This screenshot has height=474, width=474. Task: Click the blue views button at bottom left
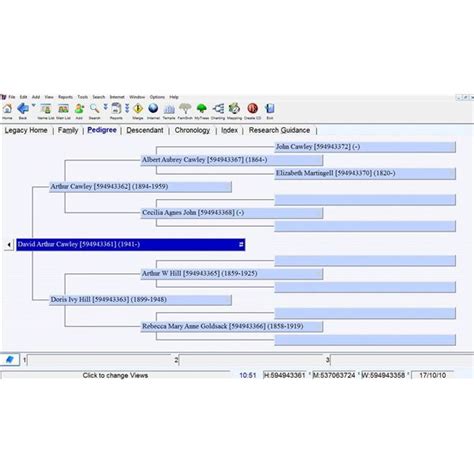tap(10, 360)
